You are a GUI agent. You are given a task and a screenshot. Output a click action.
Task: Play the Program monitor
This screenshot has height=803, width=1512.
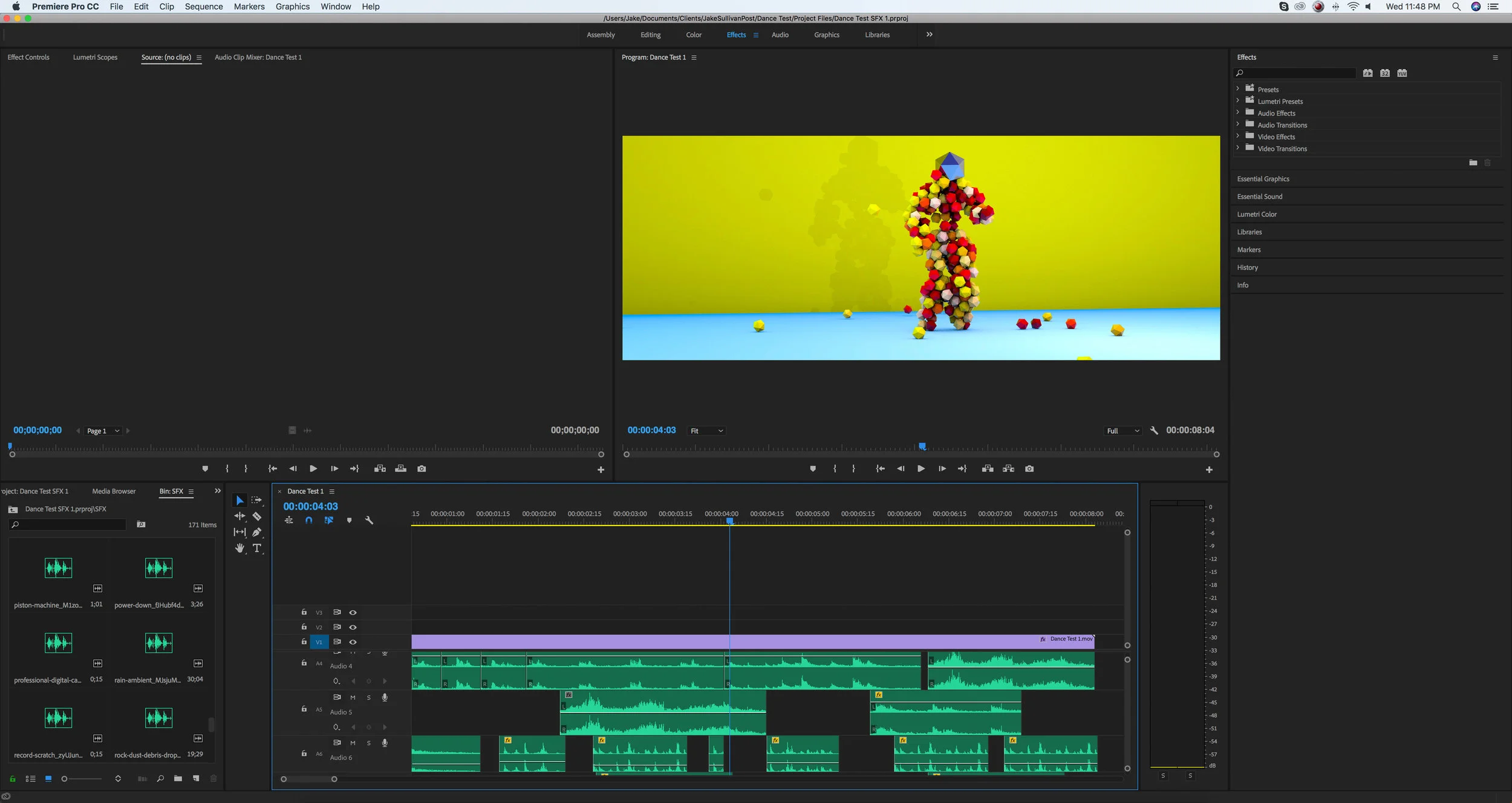point(921,469)
